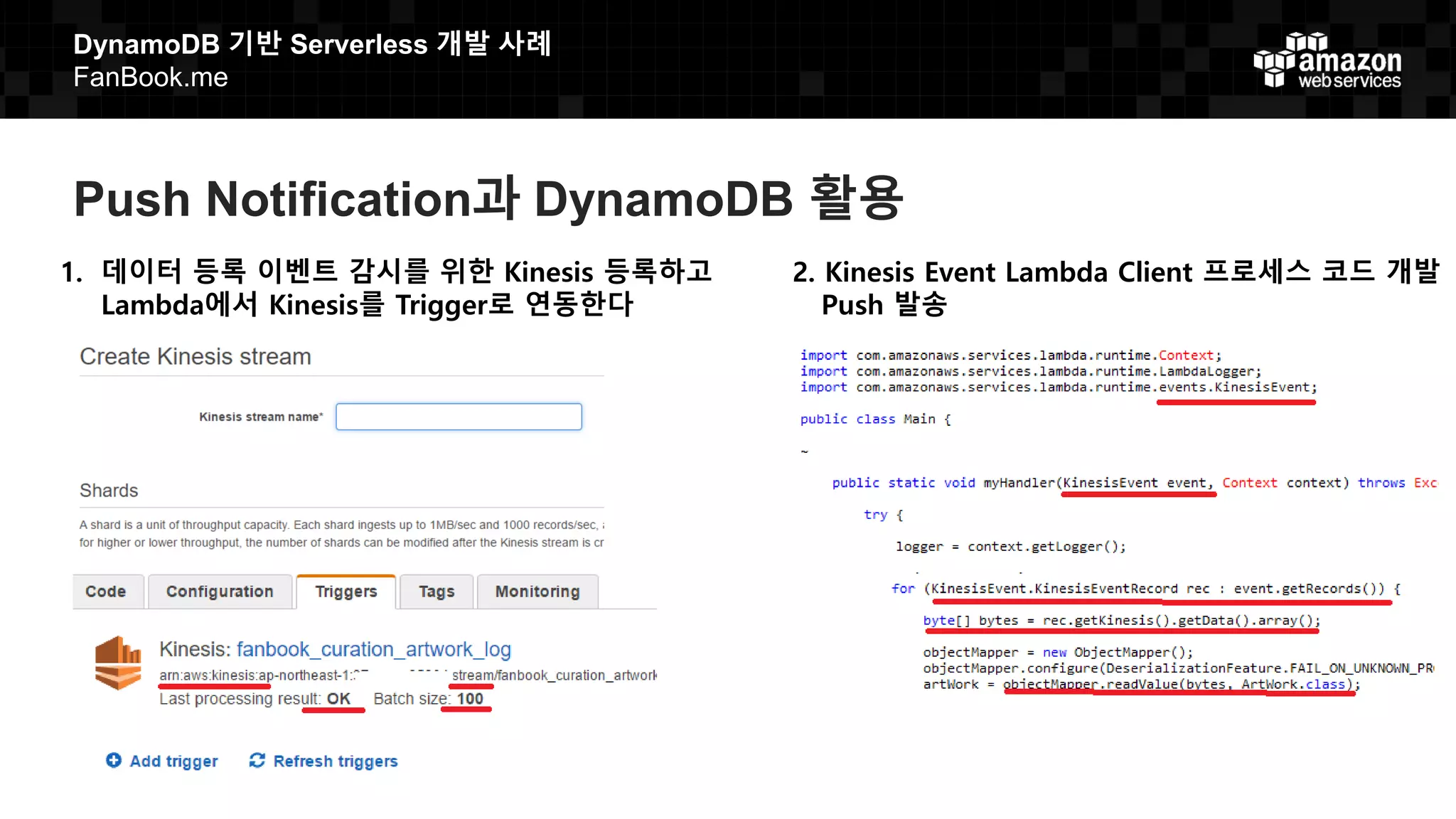Click the step 2 Lambda Client heading

click(x=1116, y=288)
